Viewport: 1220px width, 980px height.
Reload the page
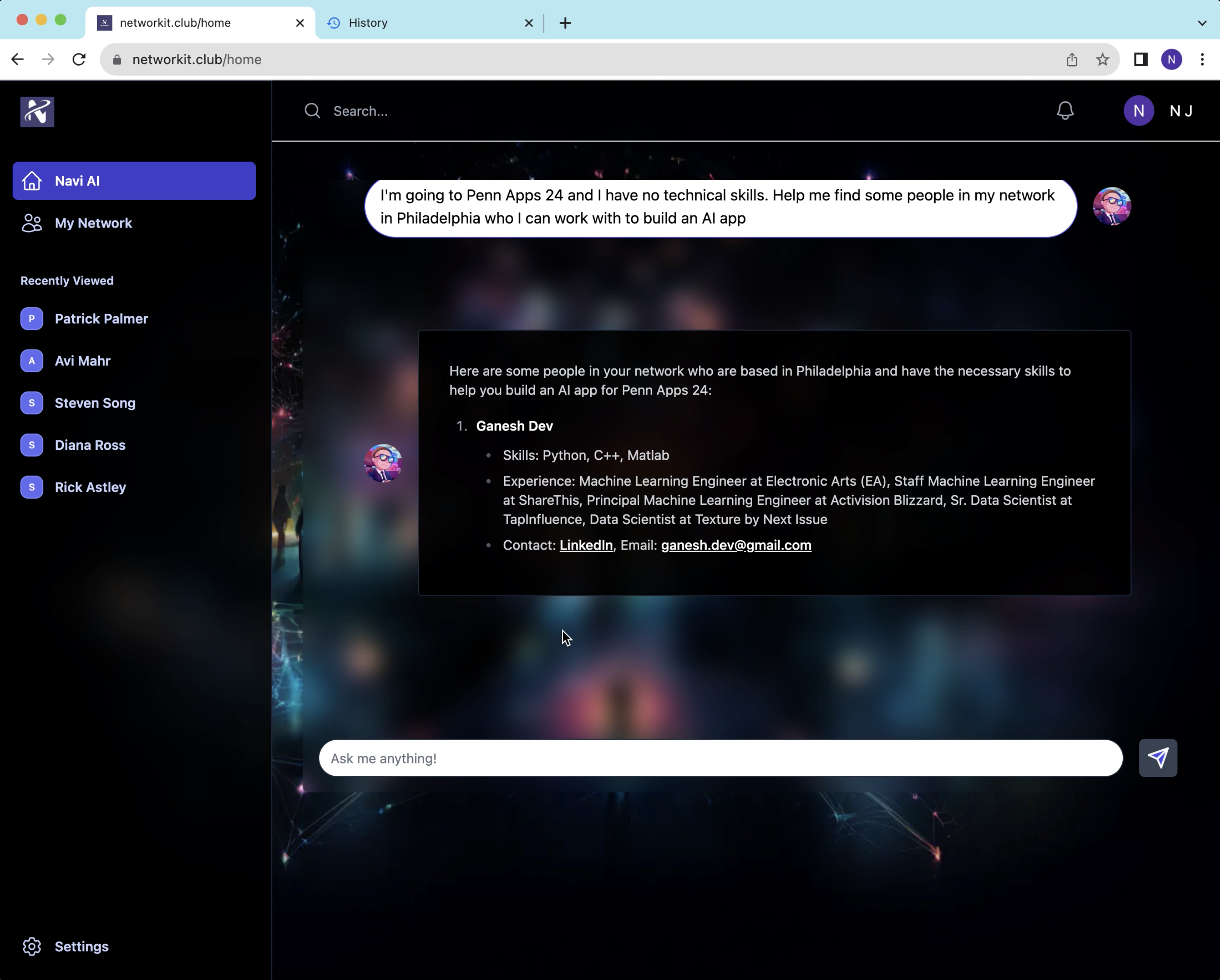click(79, 59)
